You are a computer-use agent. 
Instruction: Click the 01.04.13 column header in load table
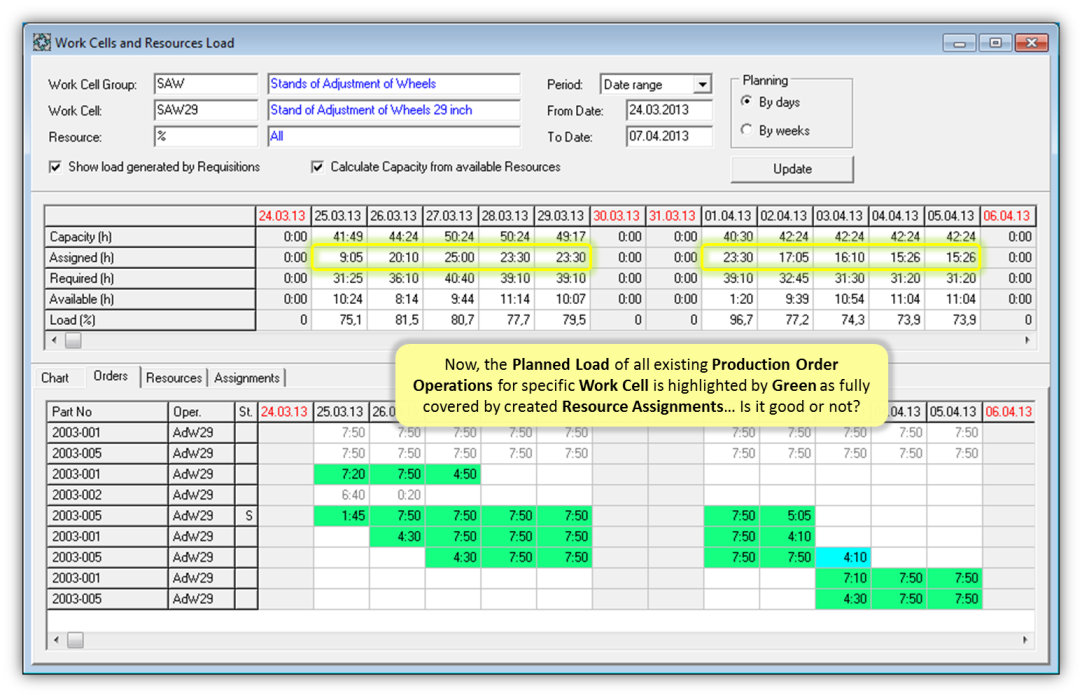point(728,216)
